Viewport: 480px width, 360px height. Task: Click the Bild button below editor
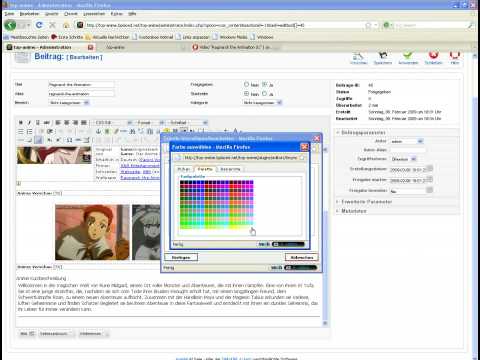27,334
